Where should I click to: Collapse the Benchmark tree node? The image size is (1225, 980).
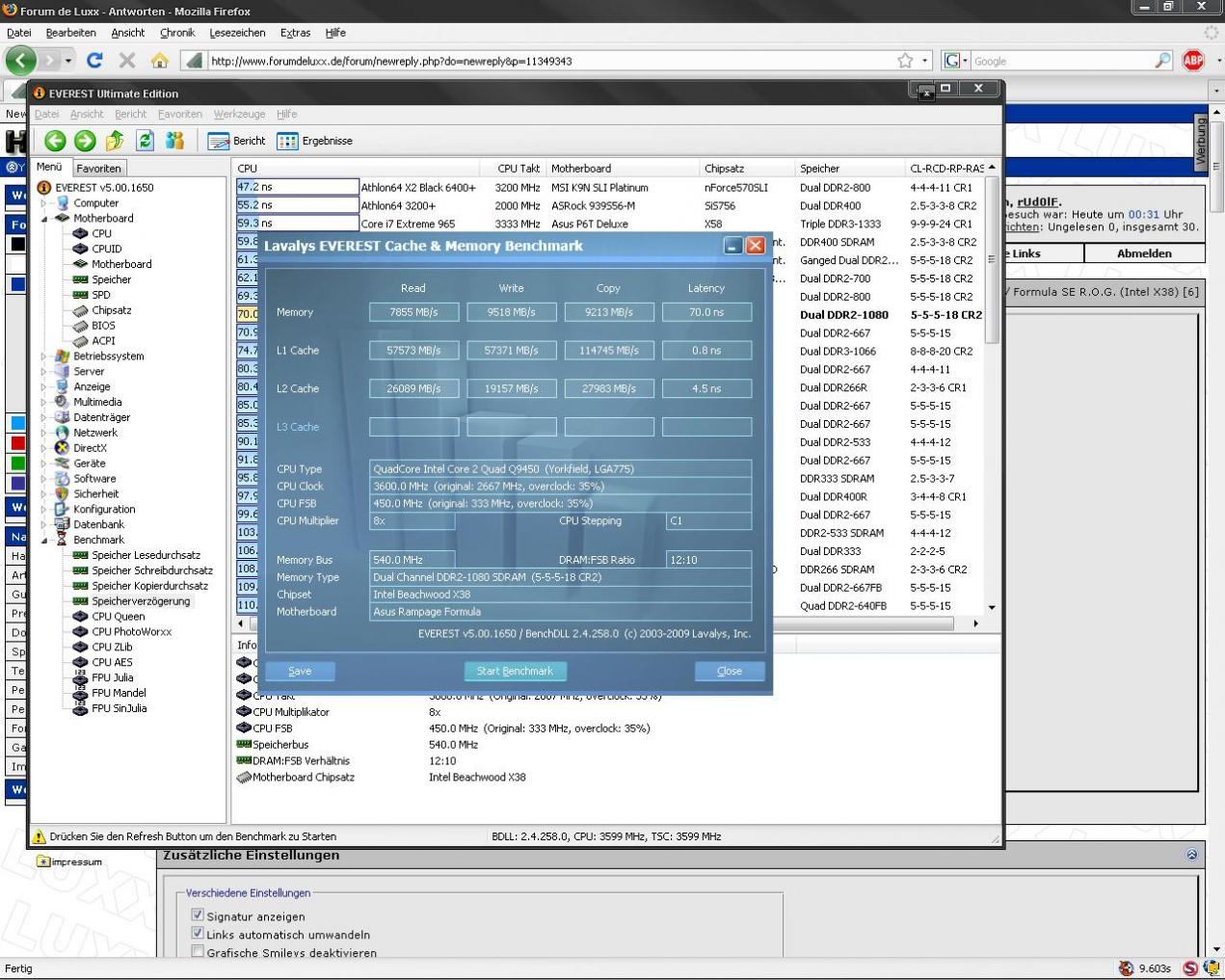pyautogui.click(x=43, y=541)
